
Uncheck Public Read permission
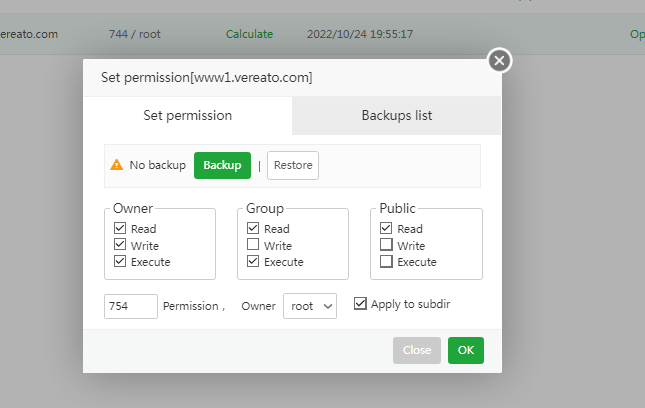point(386,229)
